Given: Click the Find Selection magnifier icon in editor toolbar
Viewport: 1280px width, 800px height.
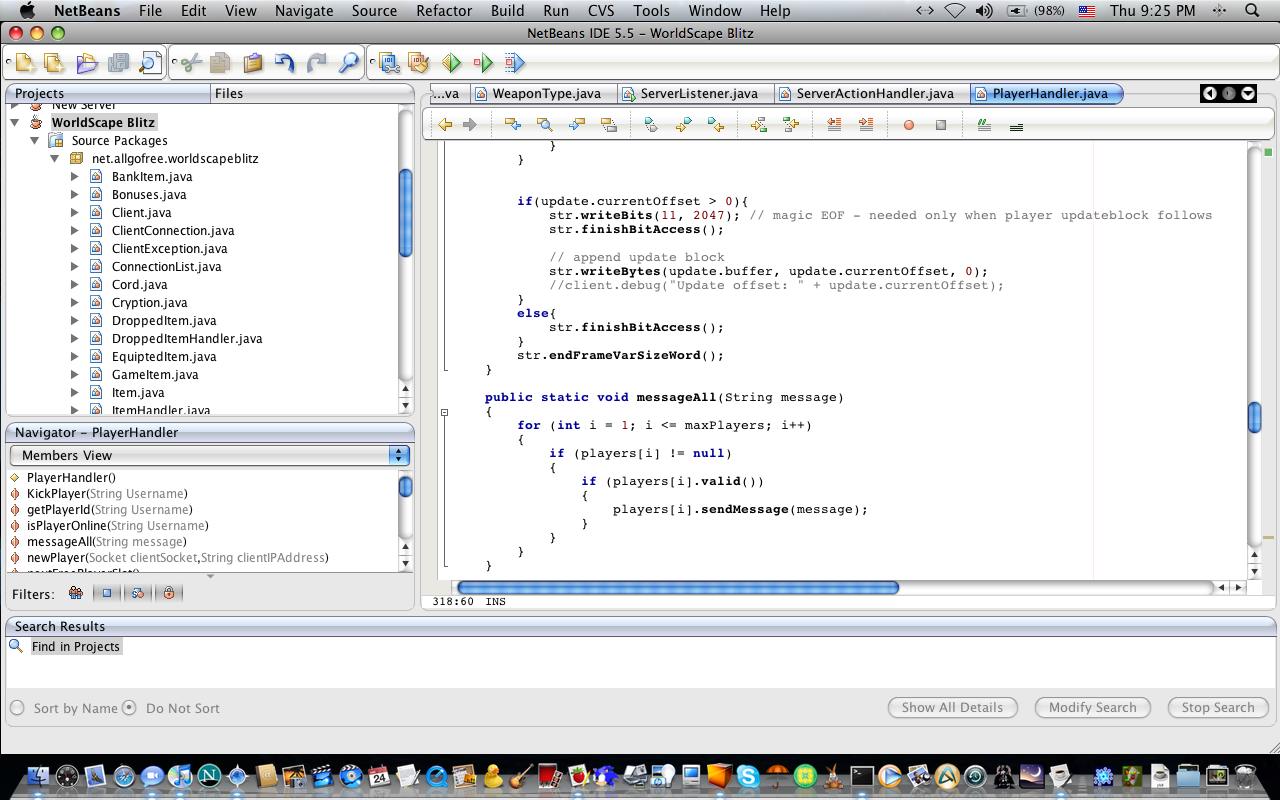Looking at the screenshot, I should [x=545, y=125].
